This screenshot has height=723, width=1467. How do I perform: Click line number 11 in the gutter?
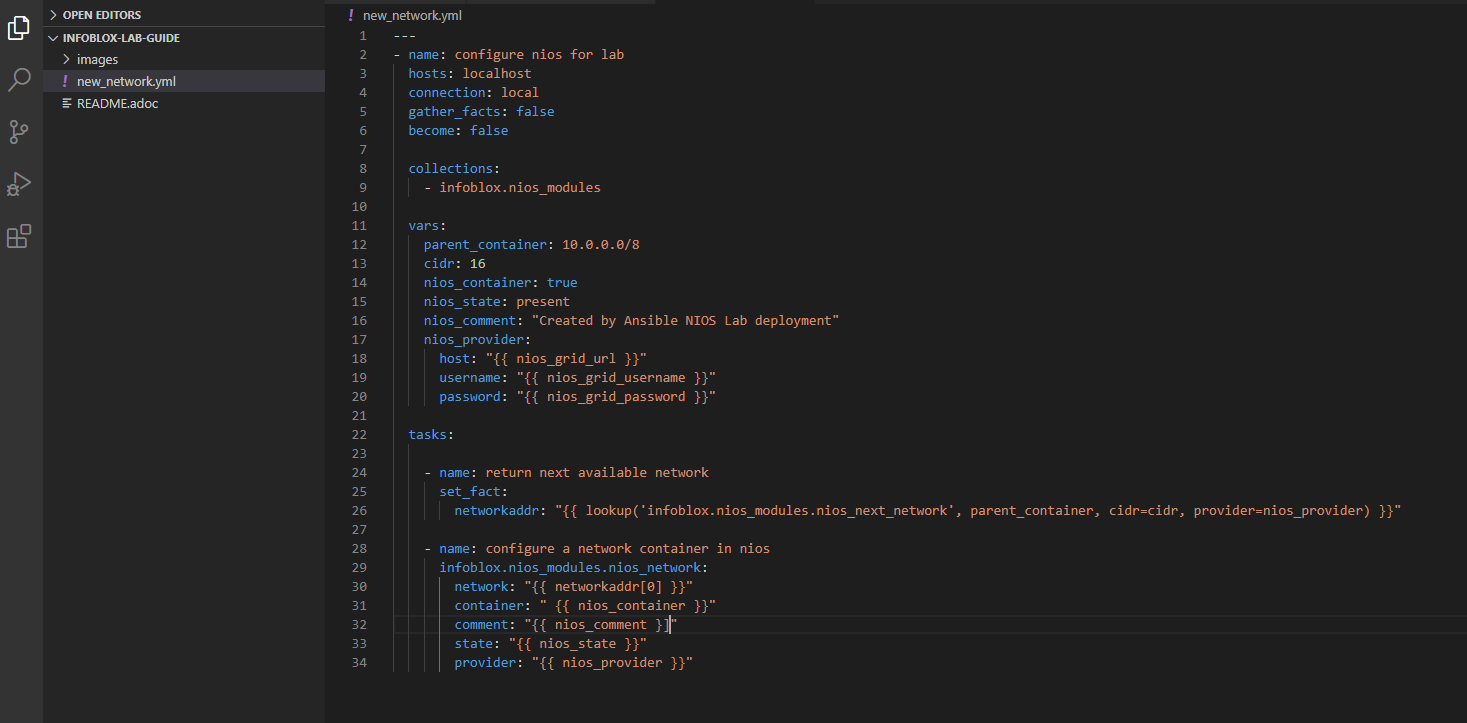pyautogui.click(x=360, y=225)
